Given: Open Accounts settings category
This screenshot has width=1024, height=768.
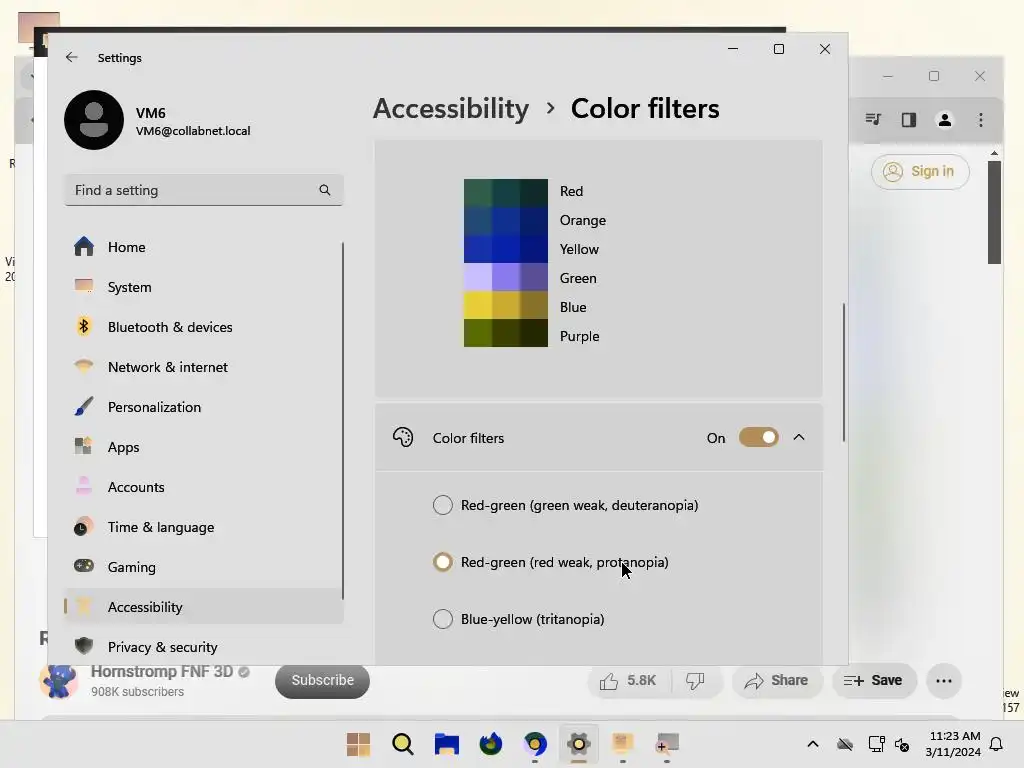Looking at the screenshot, I should [204, 487].
